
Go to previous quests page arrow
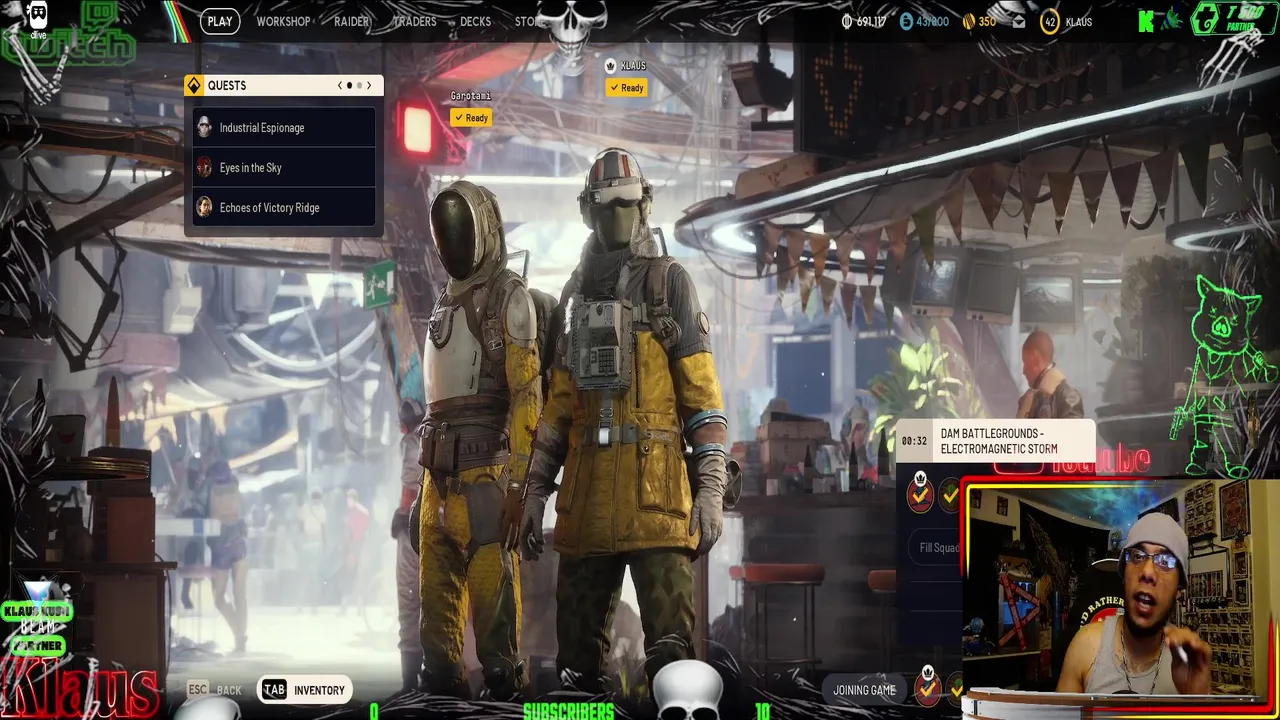(339, 86)
